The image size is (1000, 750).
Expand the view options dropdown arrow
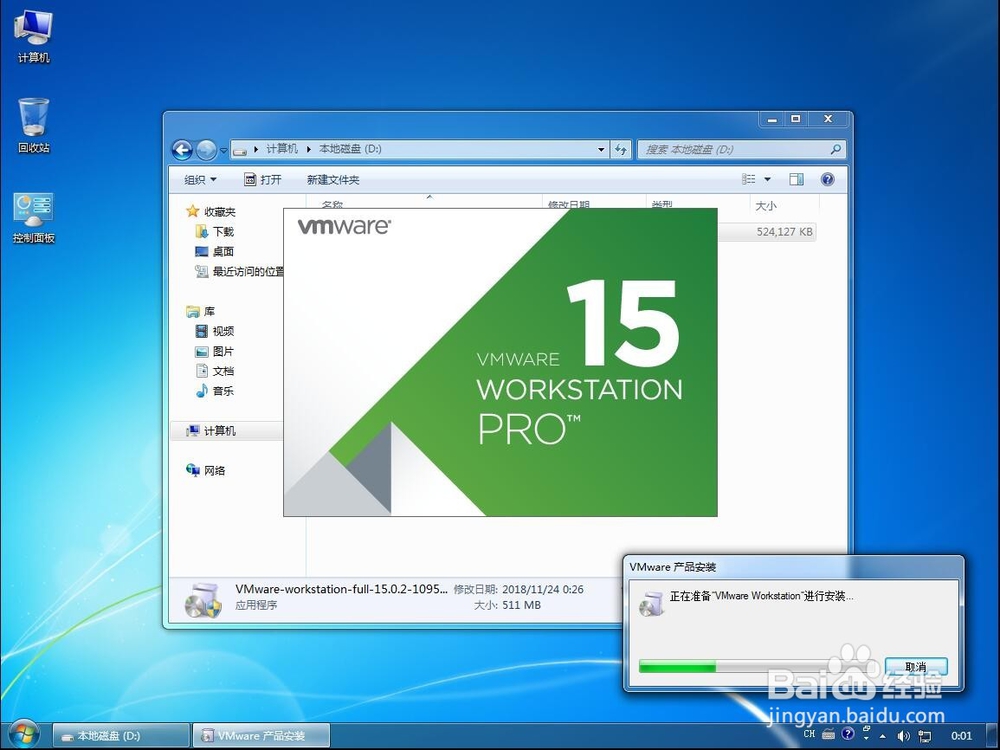click(x=767, y=179)
